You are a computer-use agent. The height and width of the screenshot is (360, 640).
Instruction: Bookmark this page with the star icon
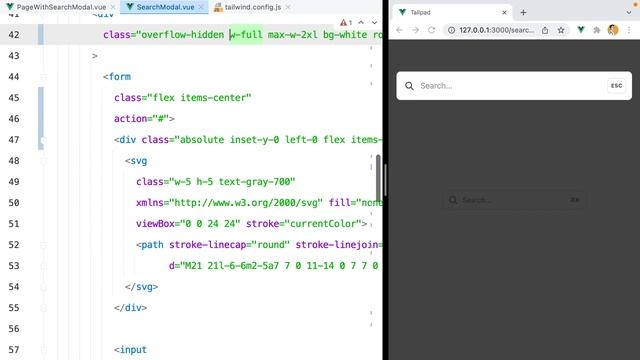(561, 30)
